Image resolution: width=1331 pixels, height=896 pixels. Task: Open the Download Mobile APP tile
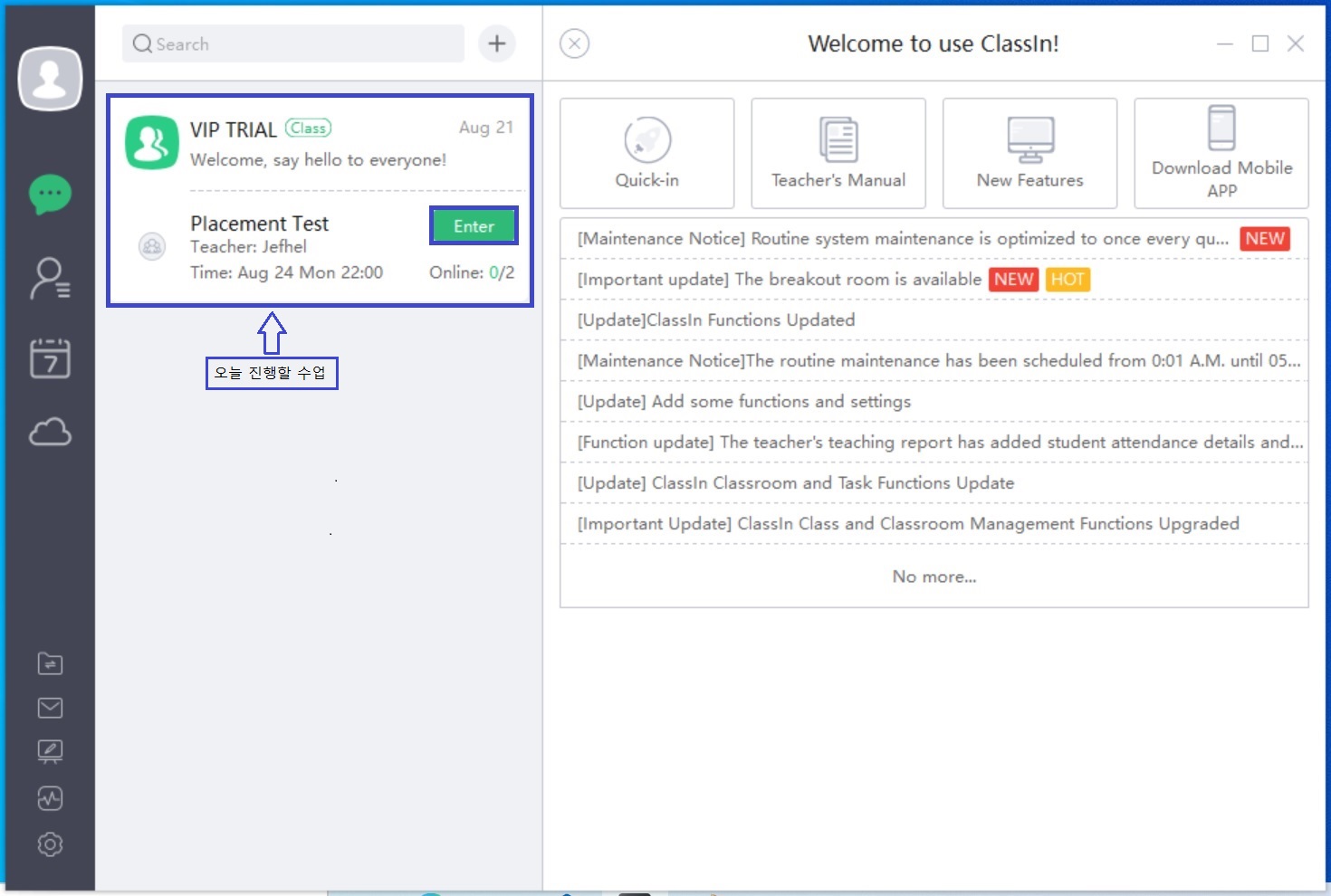point(1221,153)
